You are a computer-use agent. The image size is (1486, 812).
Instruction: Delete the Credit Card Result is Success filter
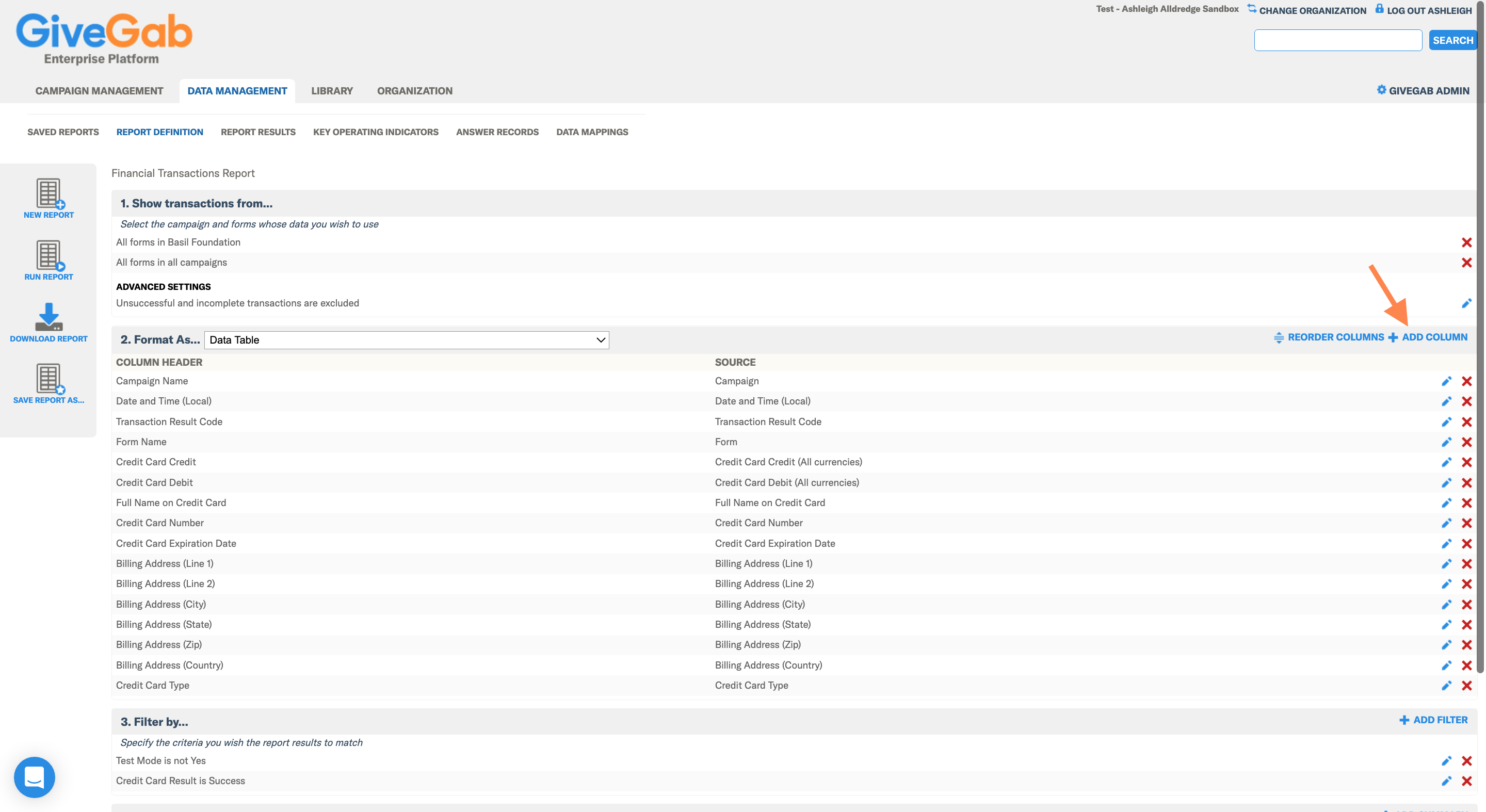[1466, 781]
